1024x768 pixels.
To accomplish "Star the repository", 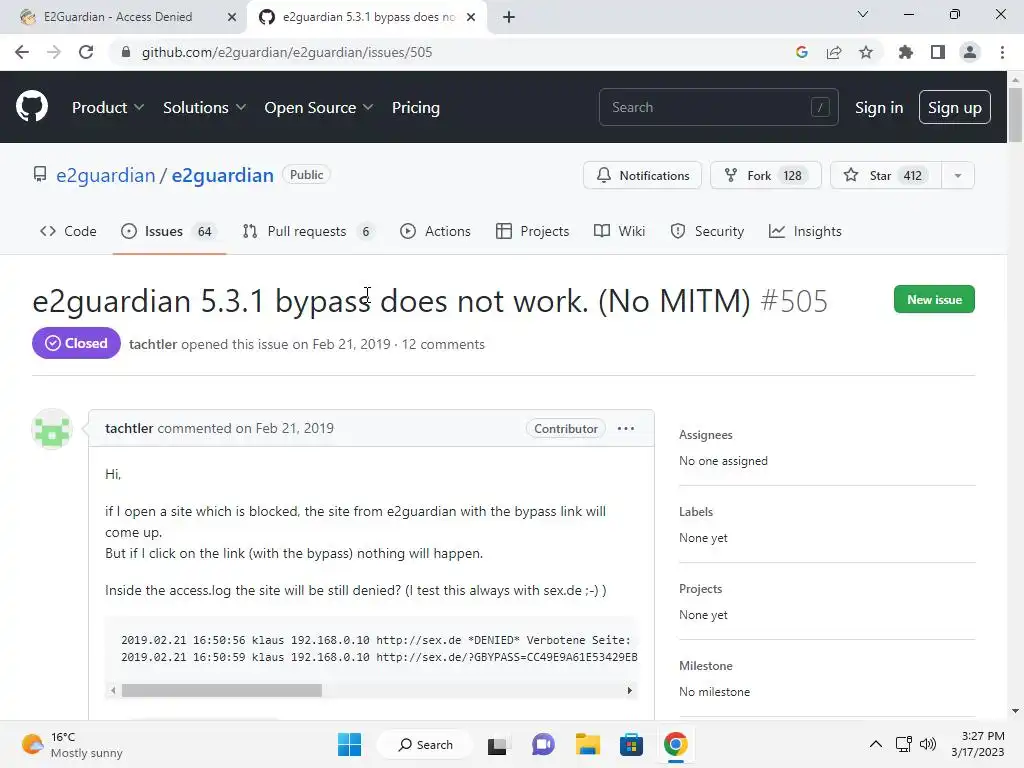I will click(x=886, y=175).
